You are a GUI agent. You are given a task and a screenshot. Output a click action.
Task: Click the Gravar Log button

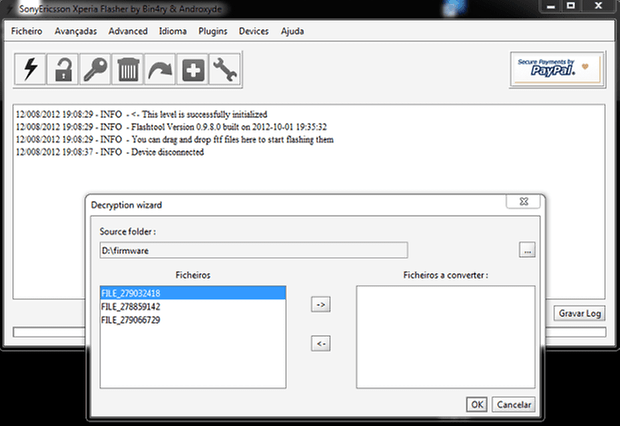pyautogui.click(x=579, y=313)
